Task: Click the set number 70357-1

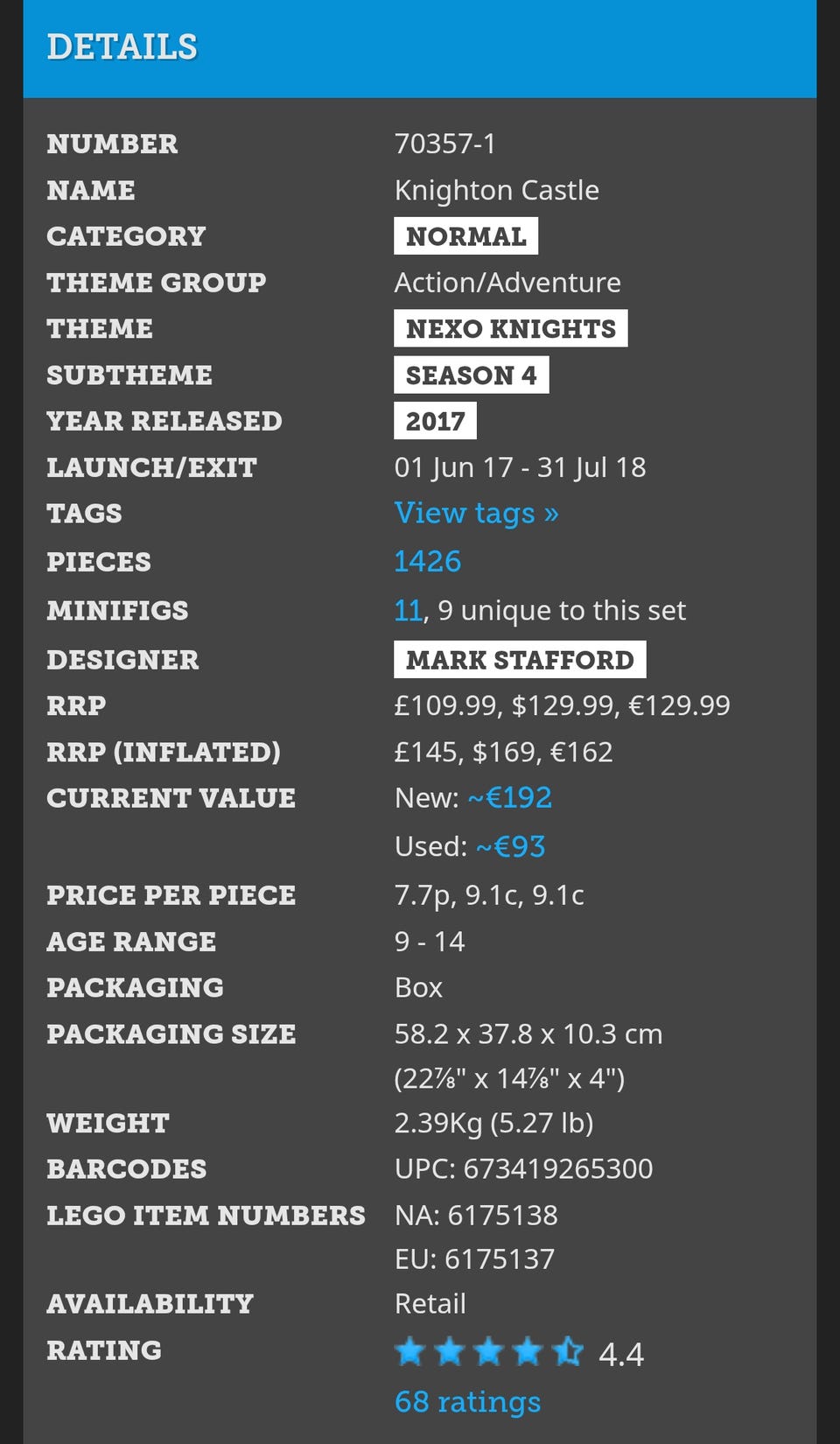Action: 444,144
